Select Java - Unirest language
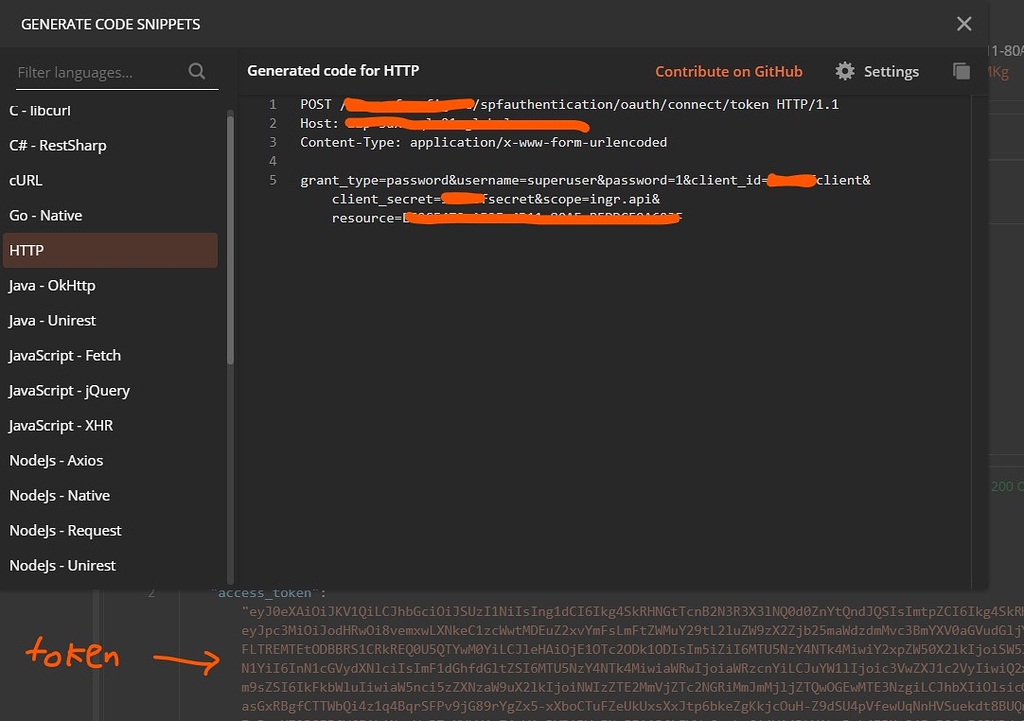 click(110, 320)
